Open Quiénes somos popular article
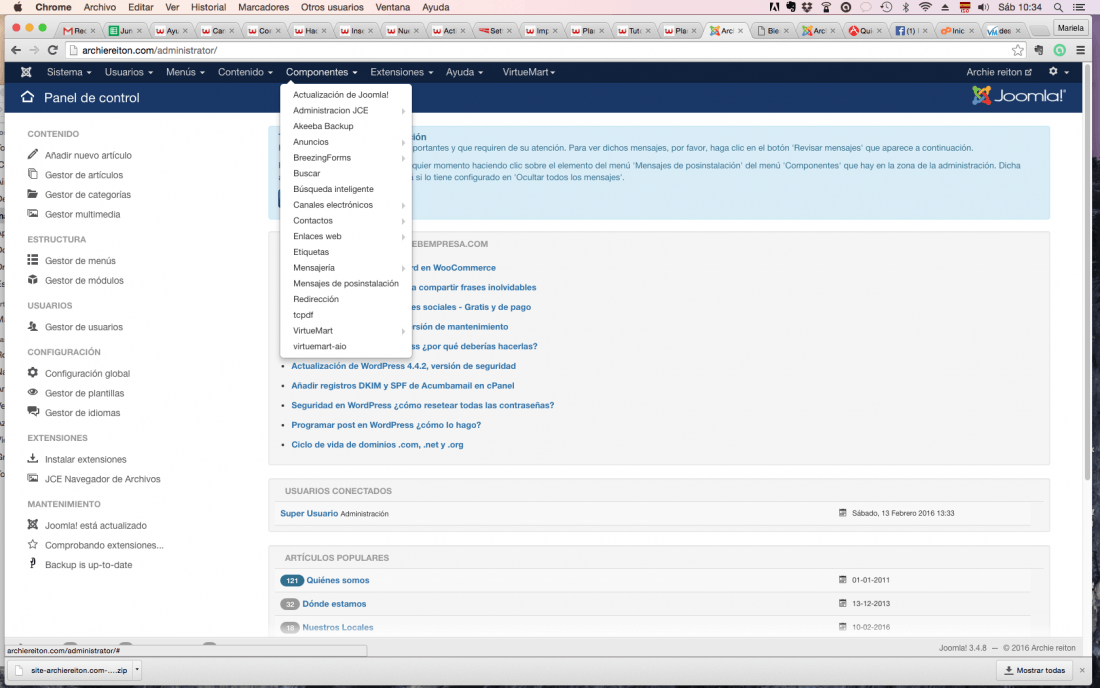 [337, 580]
